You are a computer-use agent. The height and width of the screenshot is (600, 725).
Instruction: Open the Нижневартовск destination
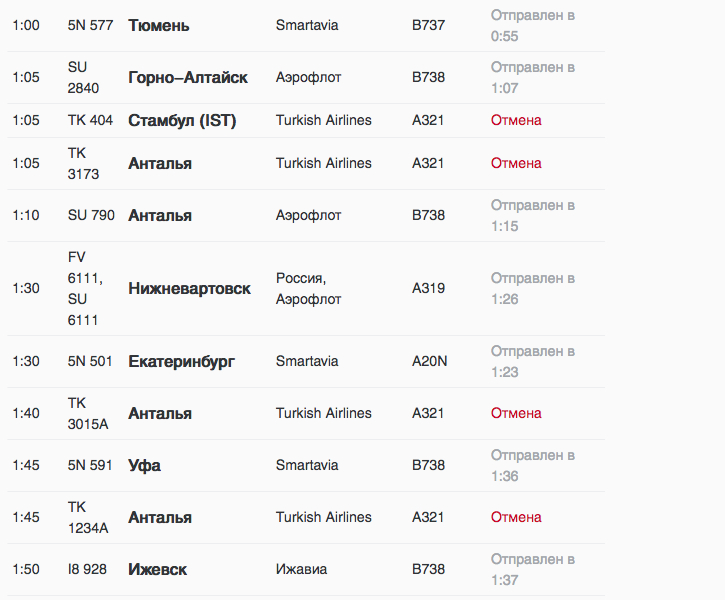click(190, 288)
